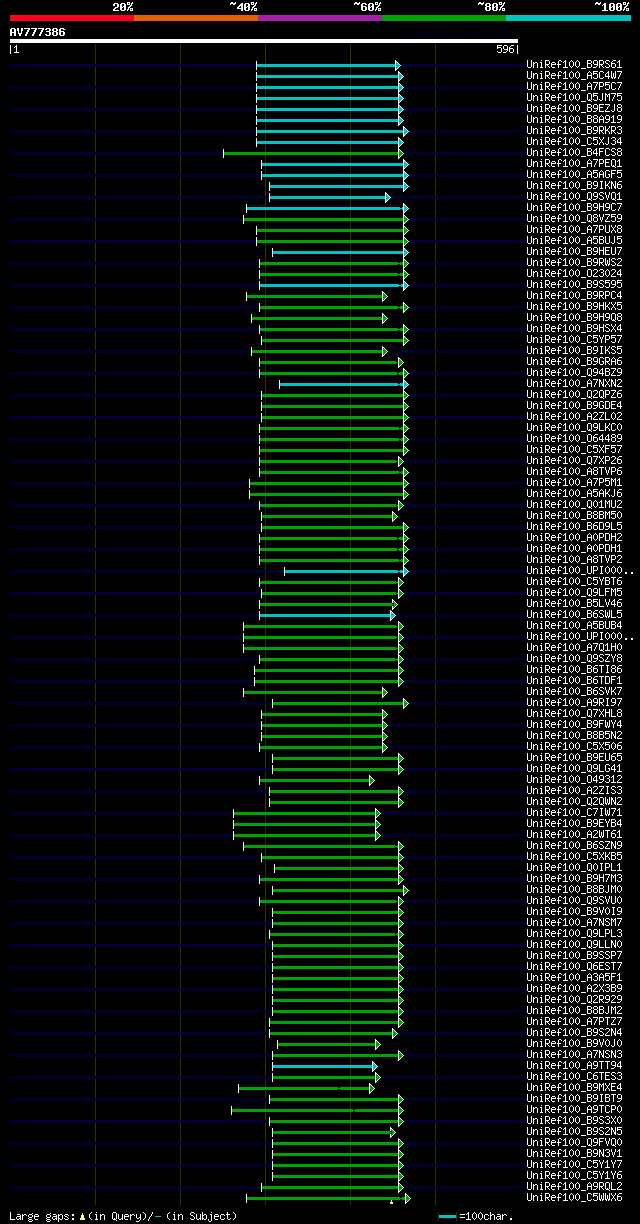Select the query ID AV777386
This screenshot has height=1224, width=640.
click(38, 32)
